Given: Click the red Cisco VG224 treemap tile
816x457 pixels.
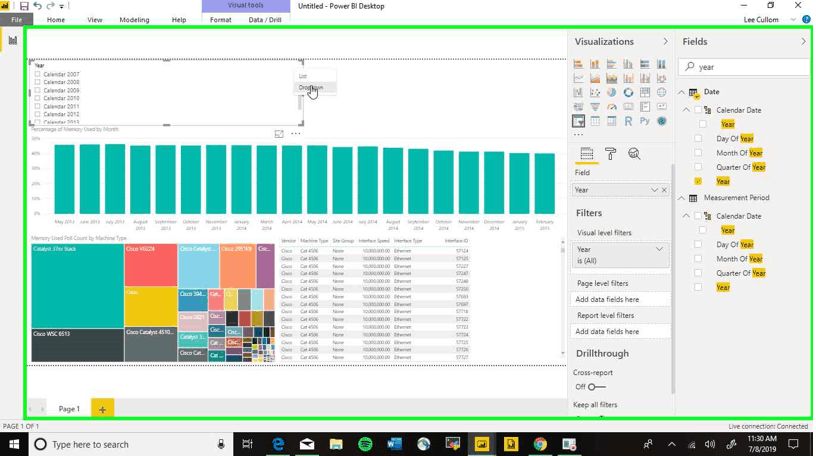Looking at the screenshot, I should (x=151, y=265).
